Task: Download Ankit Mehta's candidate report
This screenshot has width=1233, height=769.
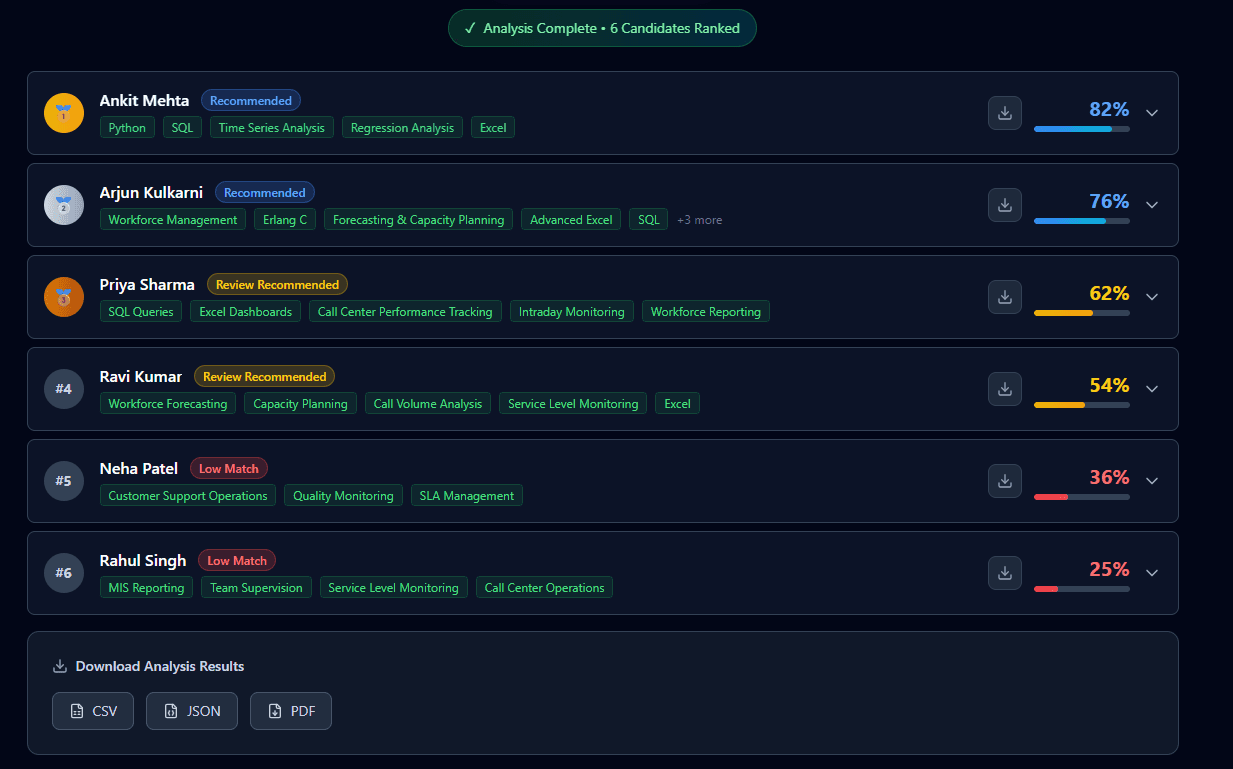Action: tap(1005, 113)
